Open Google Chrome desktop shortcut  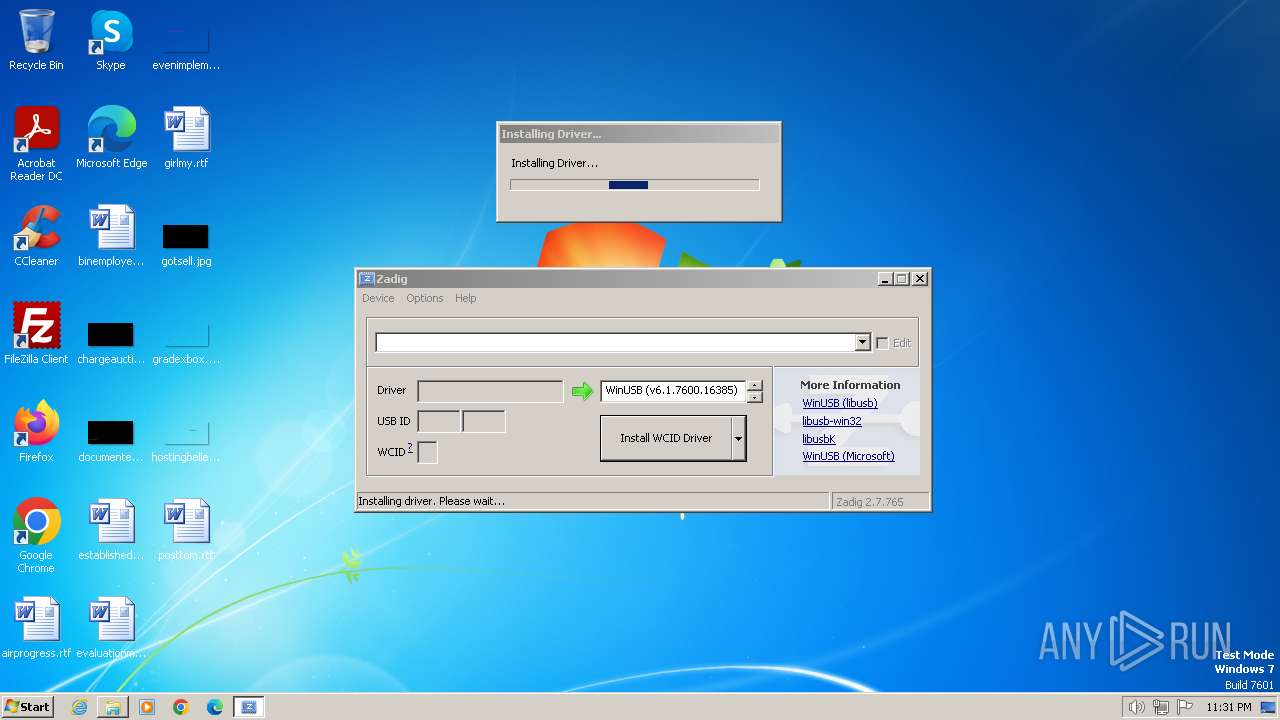36,536
